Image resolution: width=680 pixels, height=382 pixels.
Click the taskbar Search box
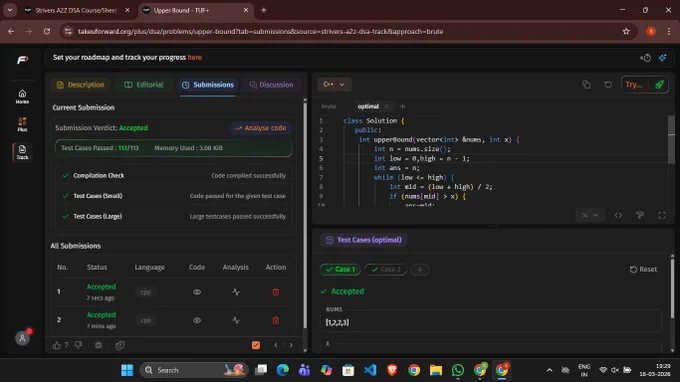click(x=193, y=370)
